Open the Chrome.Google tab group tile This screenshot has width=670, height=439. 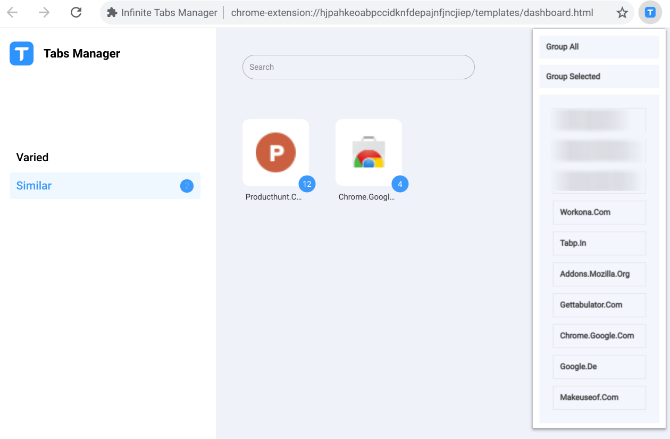(x=369, y=153)
